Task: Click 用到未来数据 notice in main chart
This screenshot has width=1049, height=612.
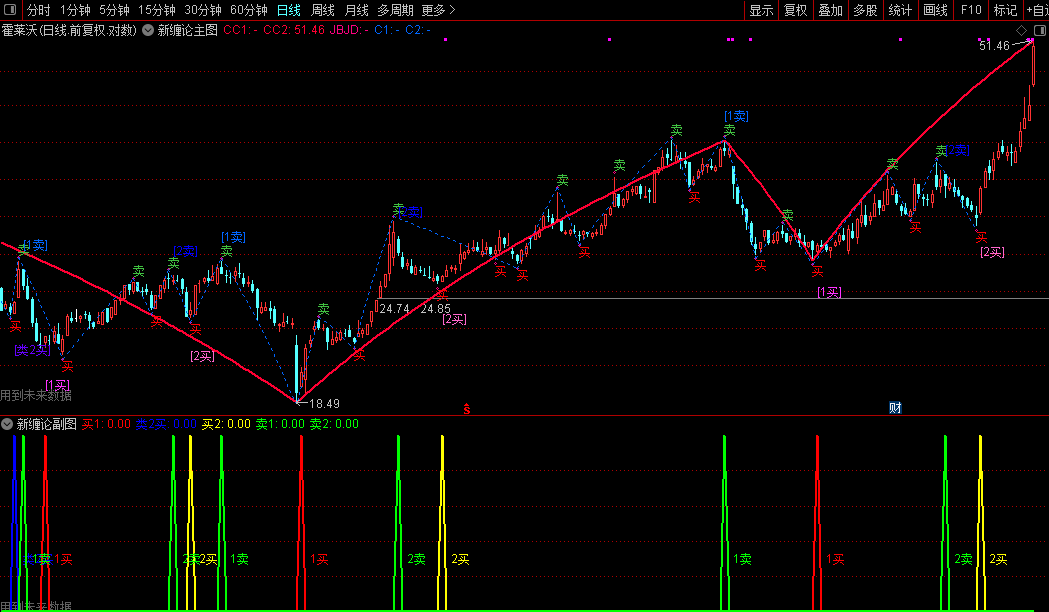Action: click(x=36, y=396)
